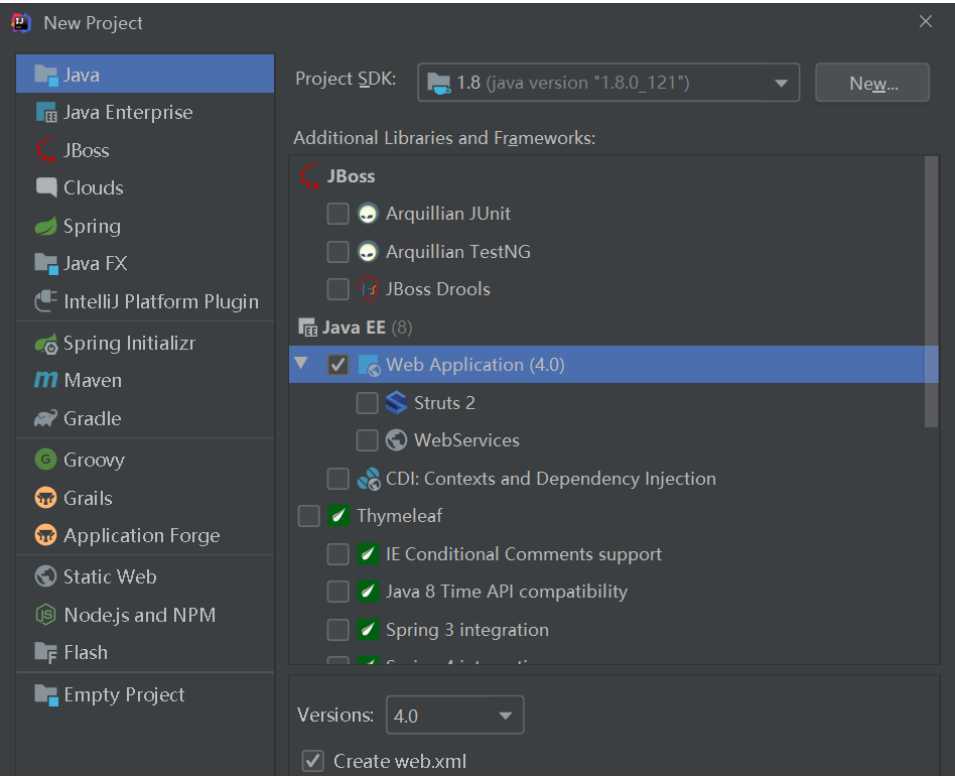The image size is (955, 777).
Task: Select Java Enterprise project type
Action: (145, 113)
